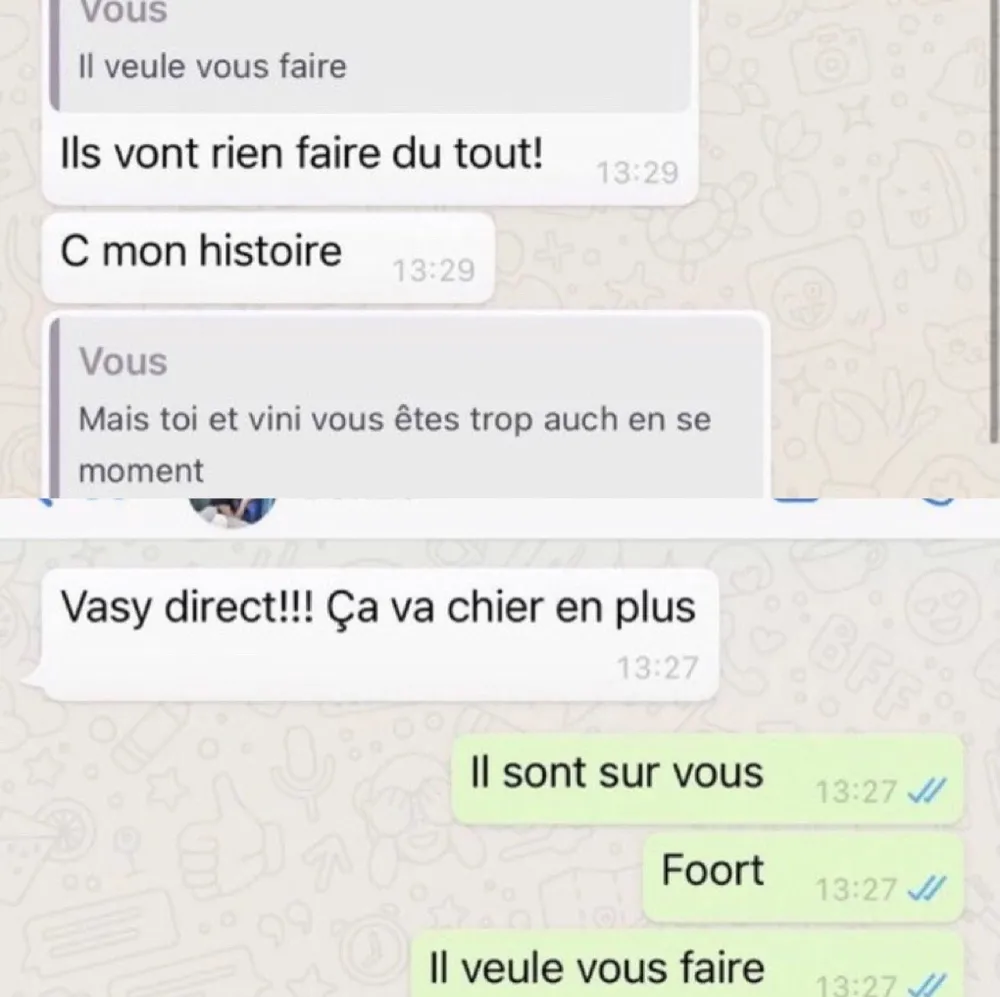The image size is (1000, 997).
Task: Tap the contact profile picture in header
Action: (x=233, y=512)
